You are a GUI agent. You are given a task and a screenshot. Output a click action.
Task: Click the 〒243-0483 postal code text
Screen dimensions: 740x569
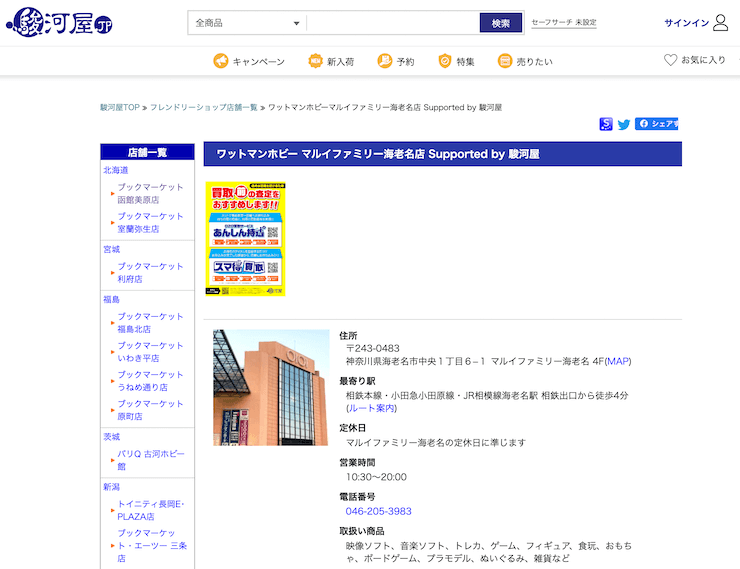373,348
